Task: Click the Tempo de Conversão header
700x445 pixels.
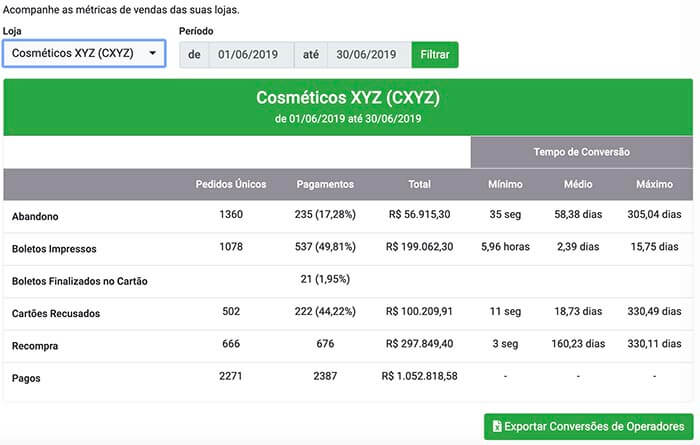Action: click(x=582, y=152)
